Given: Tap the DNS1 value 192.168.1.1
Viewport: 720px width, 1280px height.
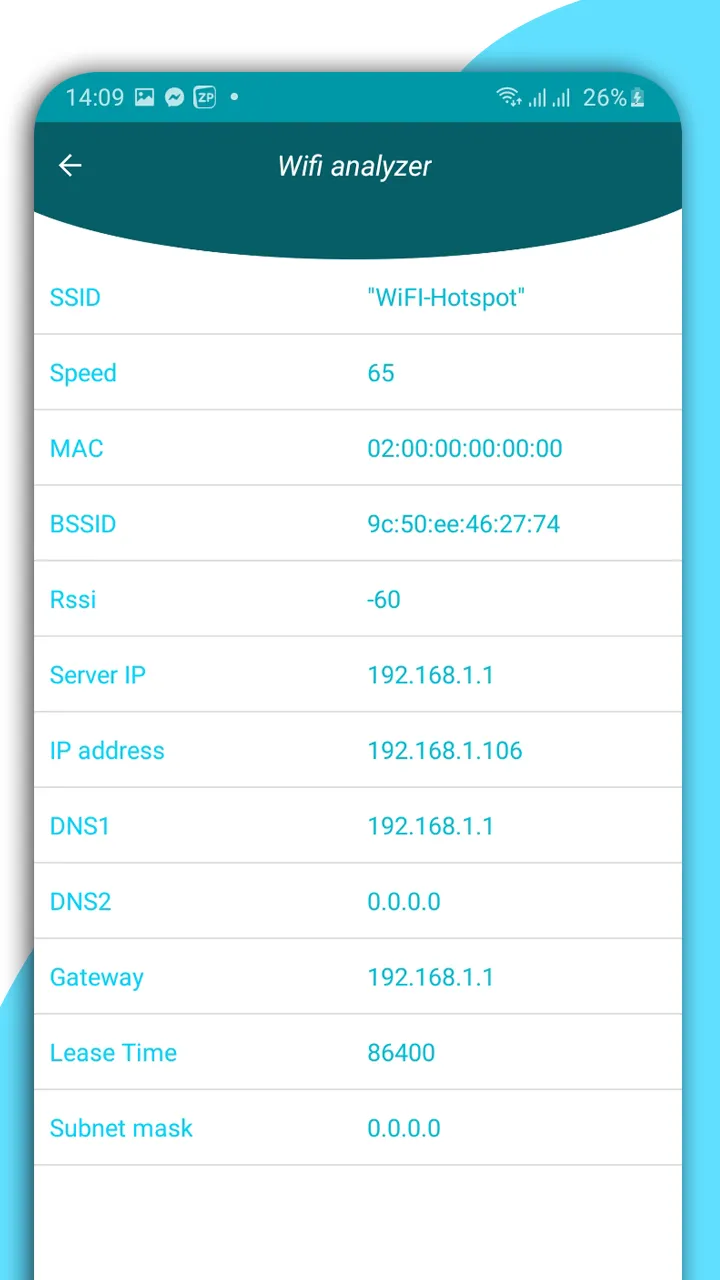Looking at the screenshot, I should (x=431, y=826).
